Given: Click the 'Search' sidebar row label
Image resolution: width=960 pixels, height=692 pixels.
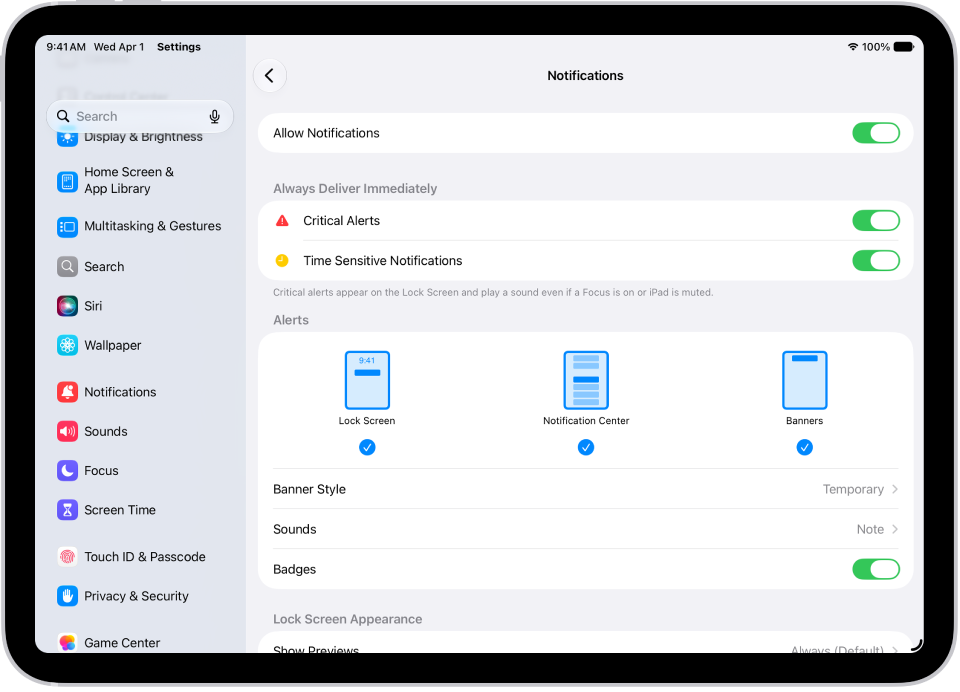Looking at the screenshot, I should click(x=104, y=266).
